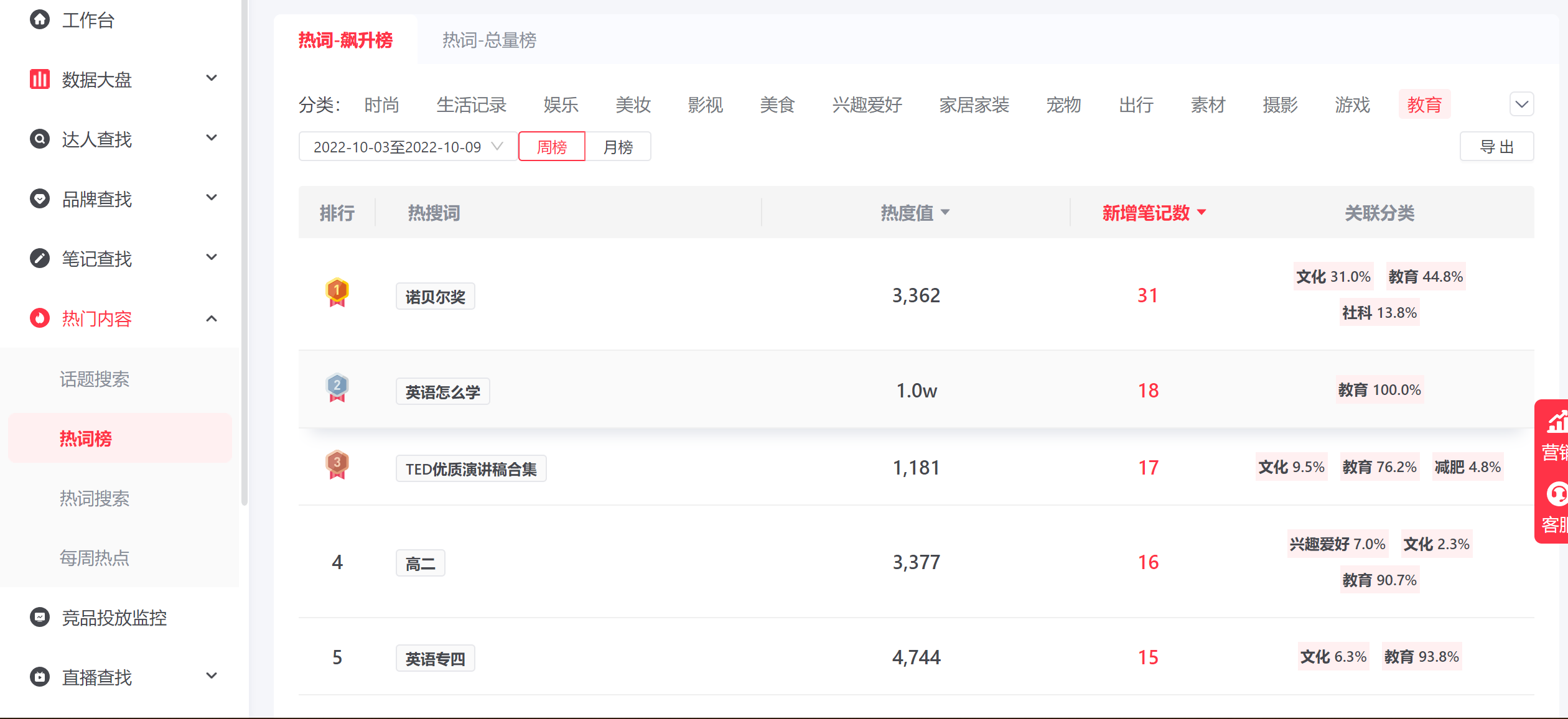This screenshot has width=1568, height=719.
Task: Expand the 直播查找 menu chevron
Action: point(212,676)
